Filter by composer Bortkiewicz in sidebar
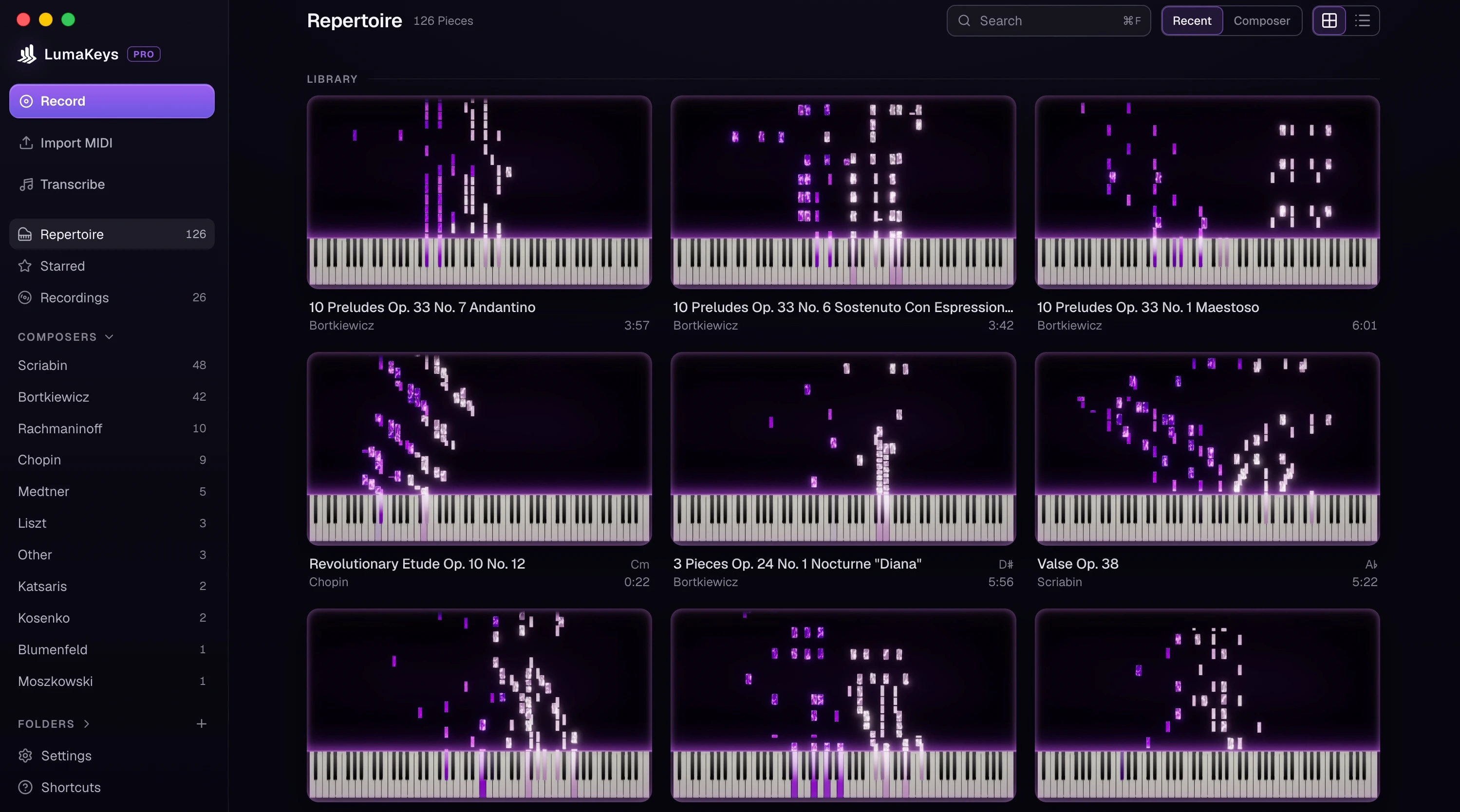This screenshot has width=1460, height=812. pyautogui.click(x=112, y=397)
